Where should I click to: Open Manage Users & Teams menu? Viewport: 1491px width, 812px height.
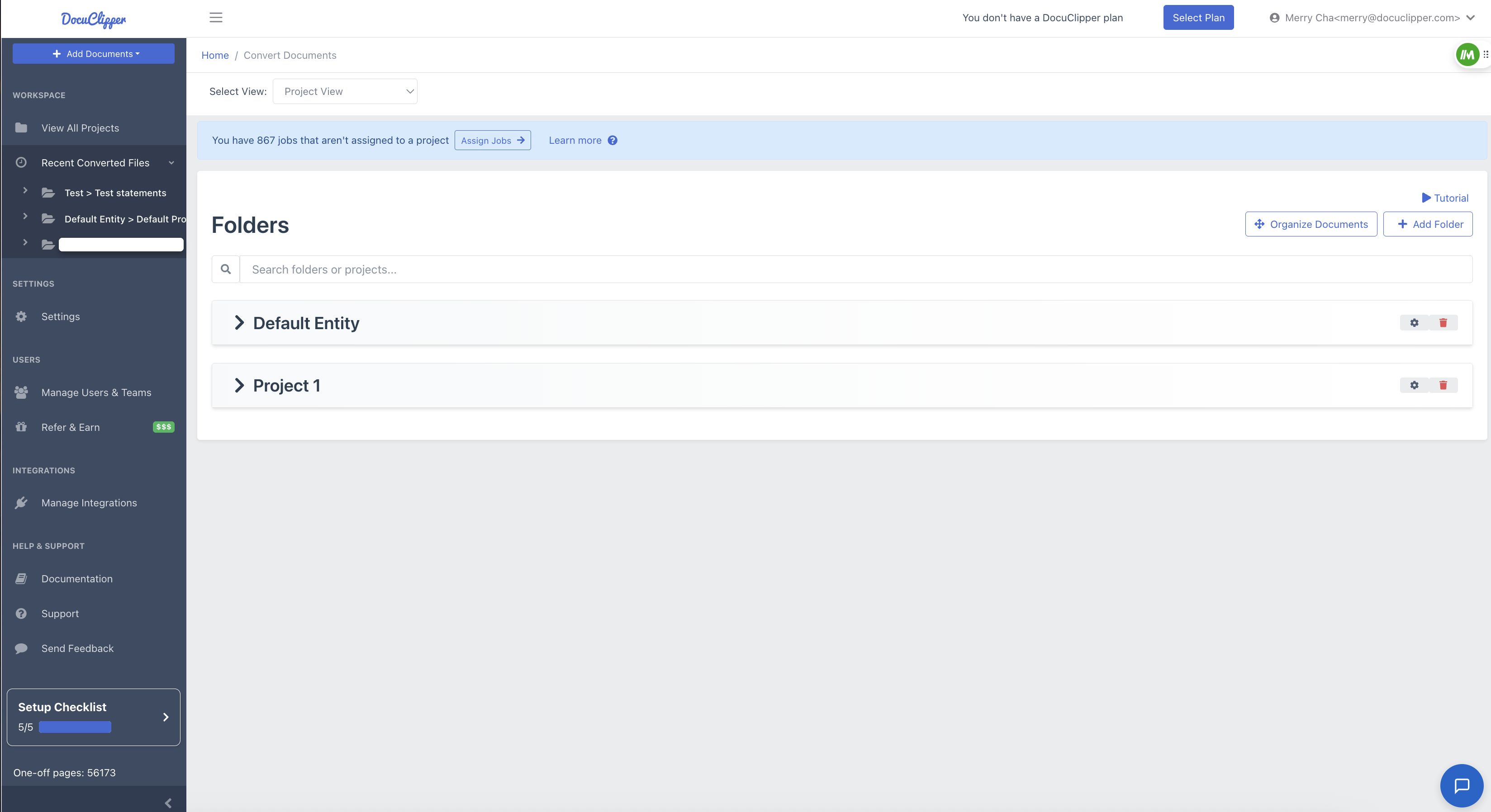[x=96, y=393]
